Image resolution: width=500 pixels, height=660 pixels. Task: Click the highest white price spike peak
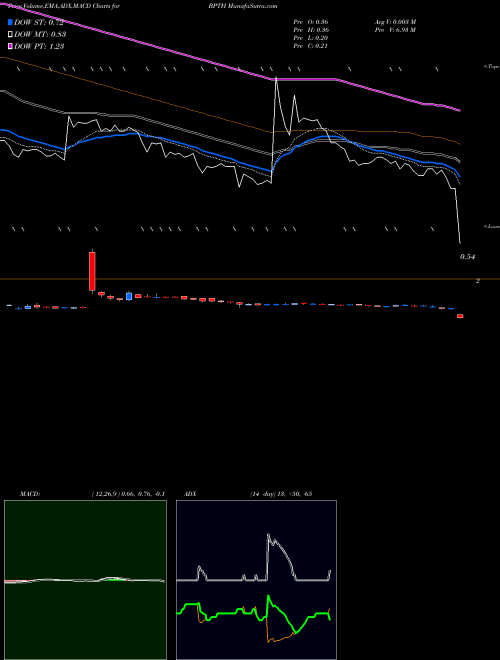coord(276,78)
